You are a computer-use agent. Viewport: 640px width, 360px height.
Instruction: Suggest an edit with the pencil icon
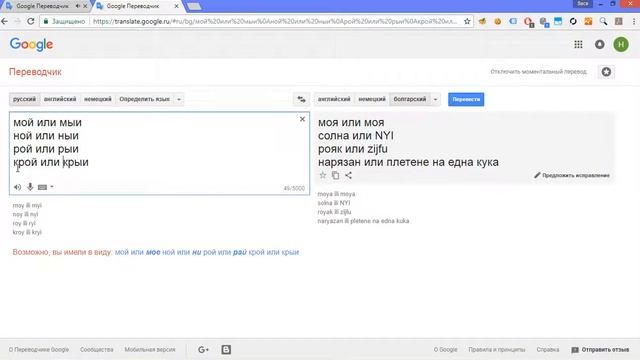(x=571, y=175)
